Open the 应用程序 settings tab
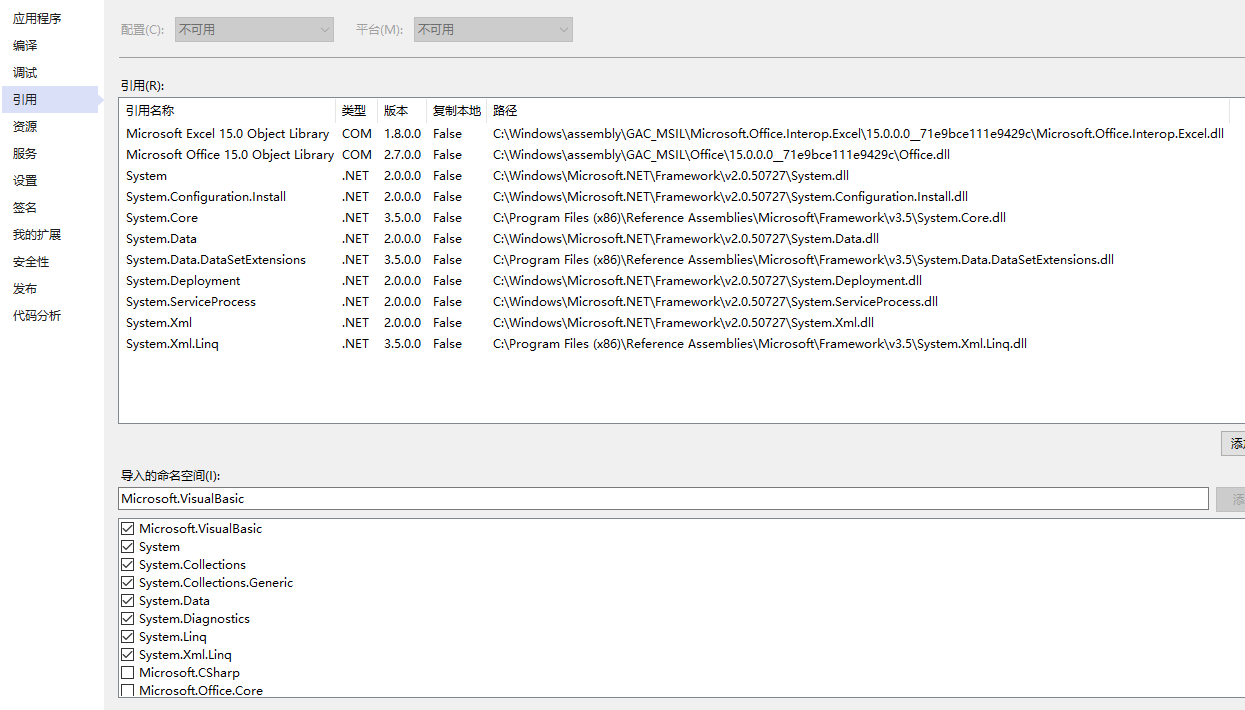 [37, 19]
